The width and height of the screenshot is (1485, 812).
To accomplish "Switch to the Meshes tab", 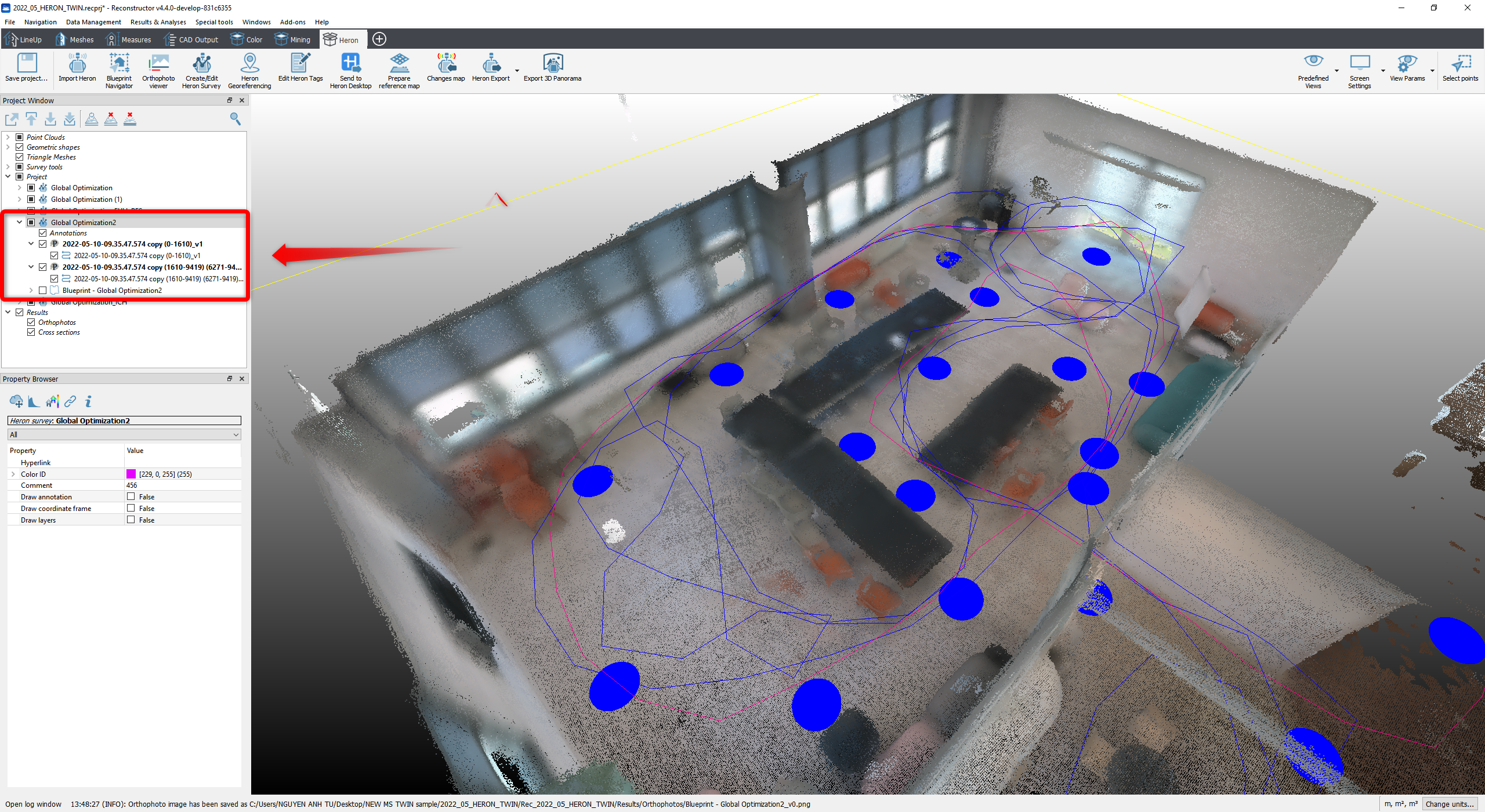I will [x=74, y=39].
